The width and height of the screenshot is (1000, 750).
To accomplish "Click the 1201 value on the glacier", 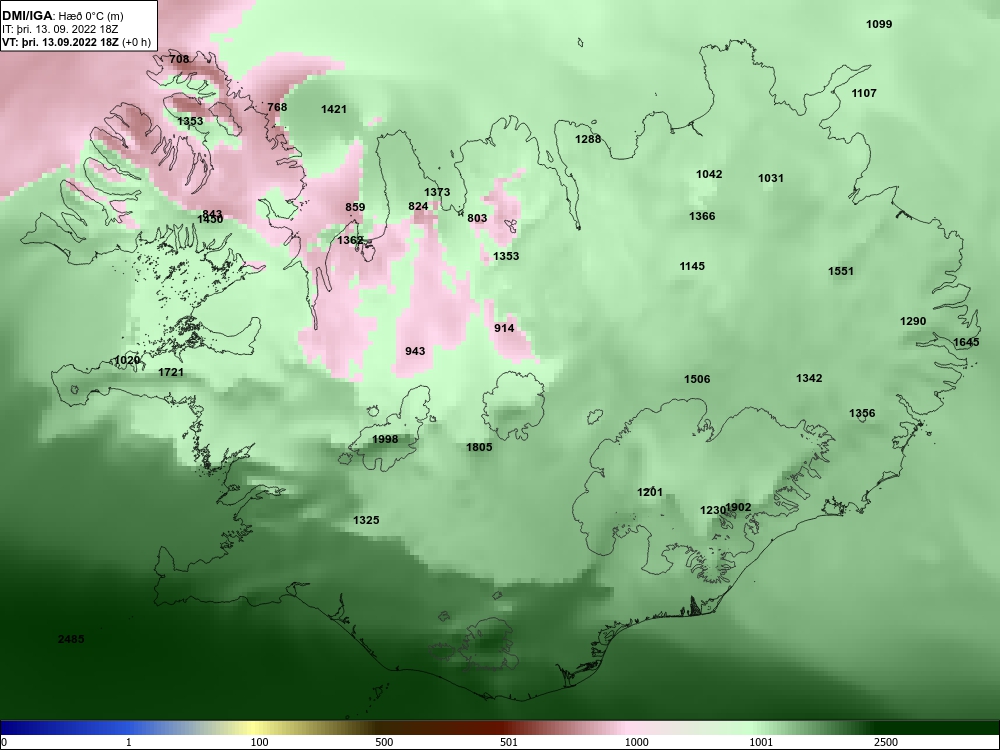I will pyautogui.click(x=650, y=492).
